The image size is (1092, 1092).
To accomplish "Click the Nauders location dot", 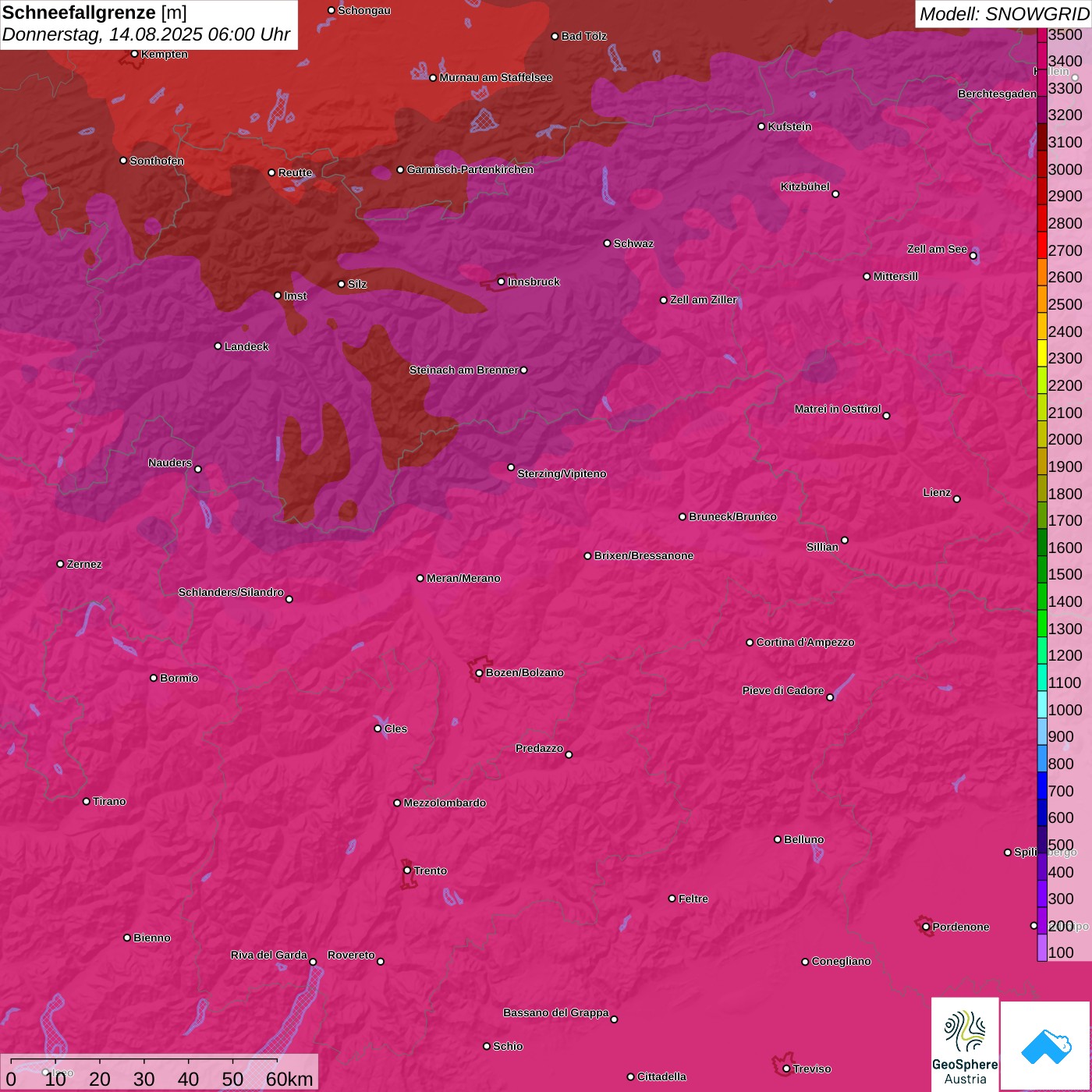I will click(198, 470).
